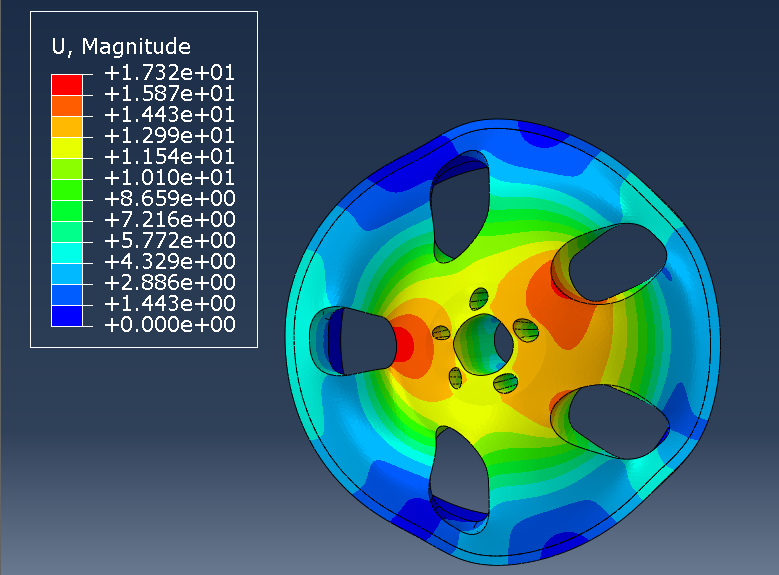This screenshot has height=575, width=779.
Task: Click legend value +7.216e+00
Action: click(x=169, y=219)
